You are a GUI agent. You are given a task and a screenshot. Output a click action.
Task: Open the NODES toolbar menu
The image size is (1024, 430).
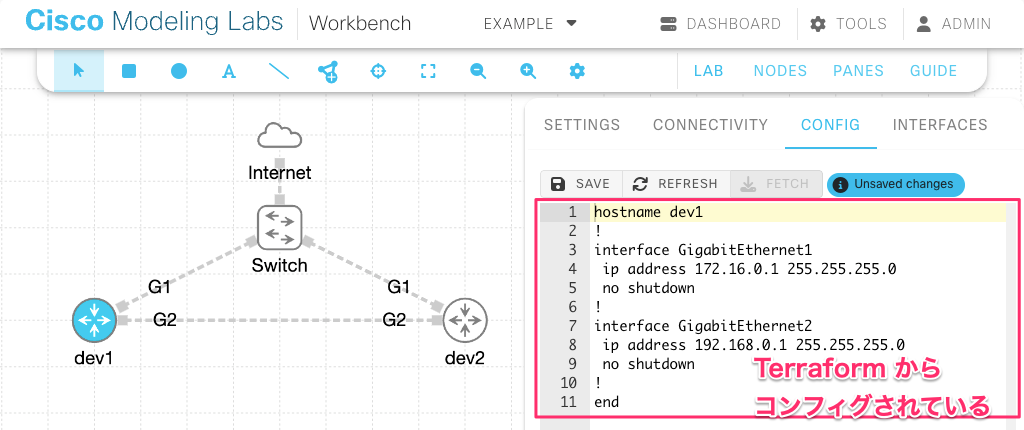780,71
